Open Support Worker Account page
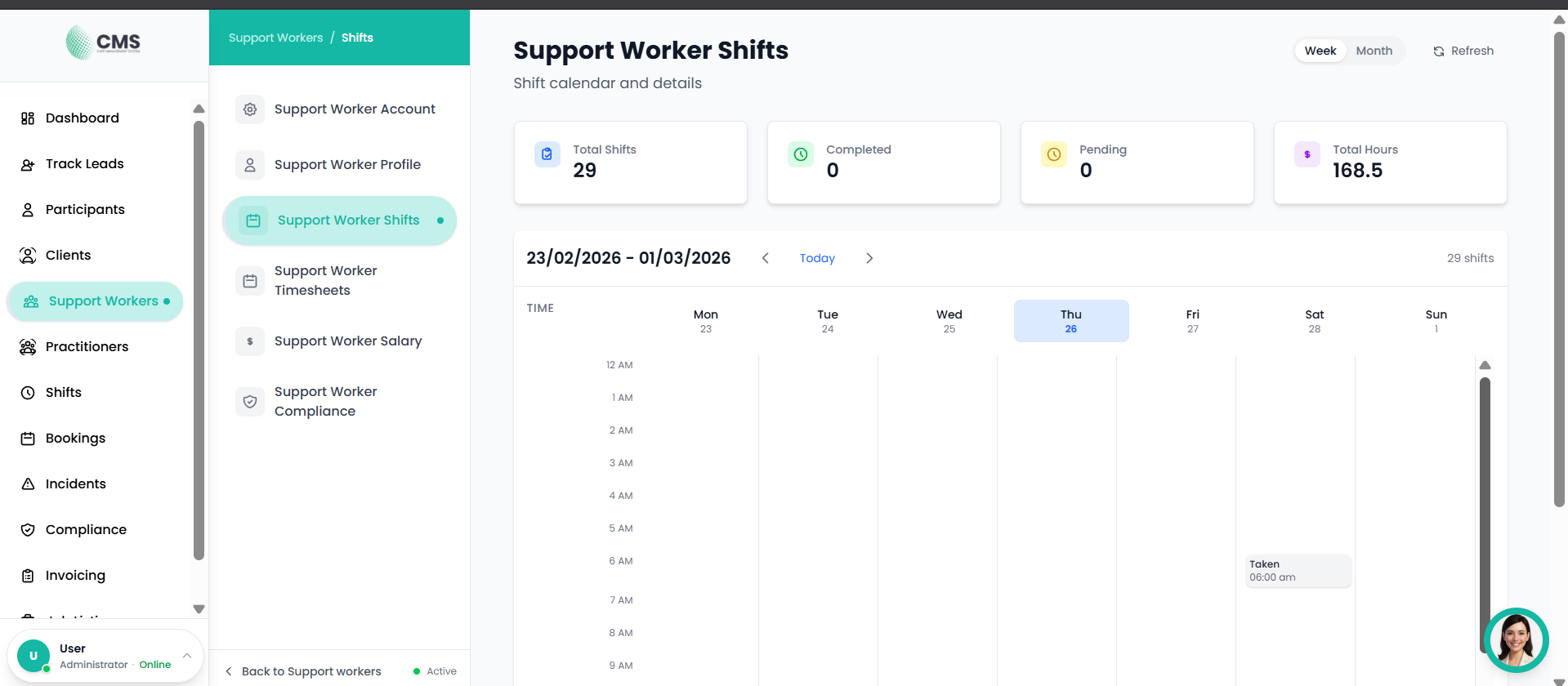The width and height of the screenshot is (1568, 686). 339,109
